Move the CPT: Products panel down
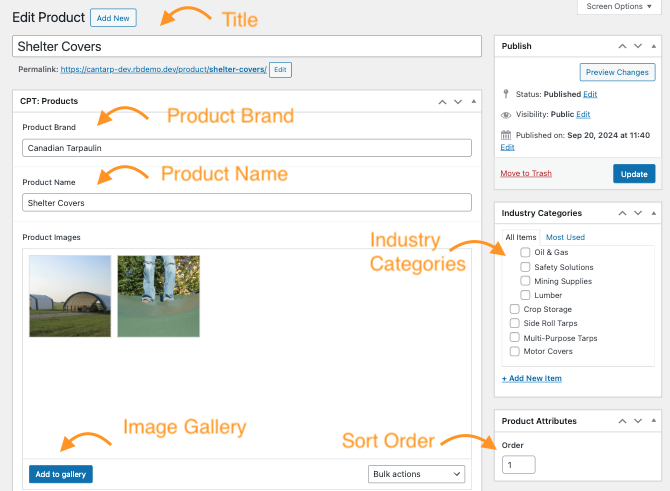The height and width of the screenshot is (491, 670). point(457,101)
